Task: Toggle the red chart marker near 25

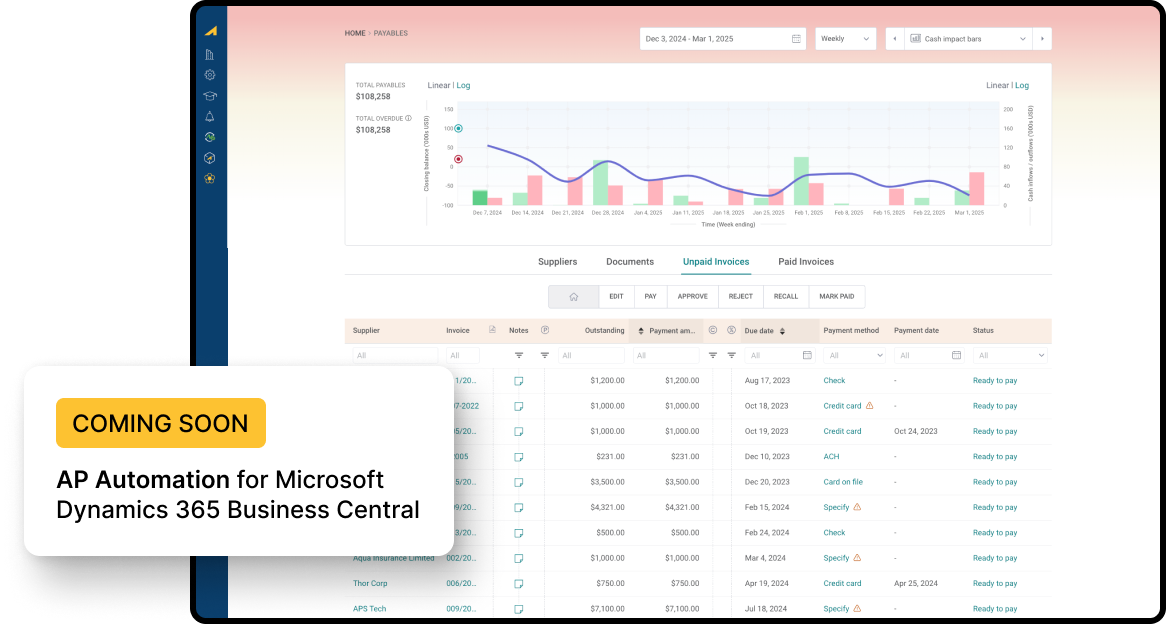Action: (x=458, y=159)
